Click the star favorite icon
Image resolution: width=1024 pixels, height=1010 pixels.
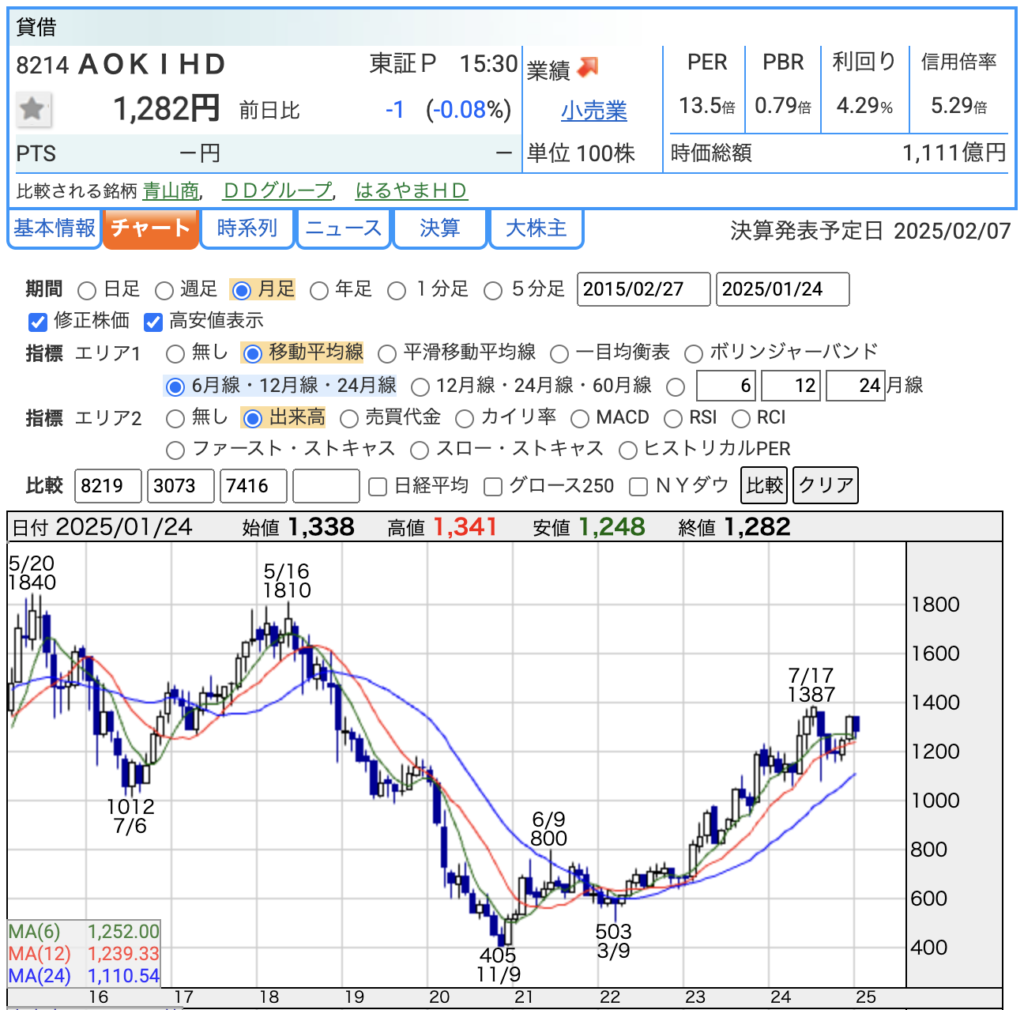(x=33, y=109)
